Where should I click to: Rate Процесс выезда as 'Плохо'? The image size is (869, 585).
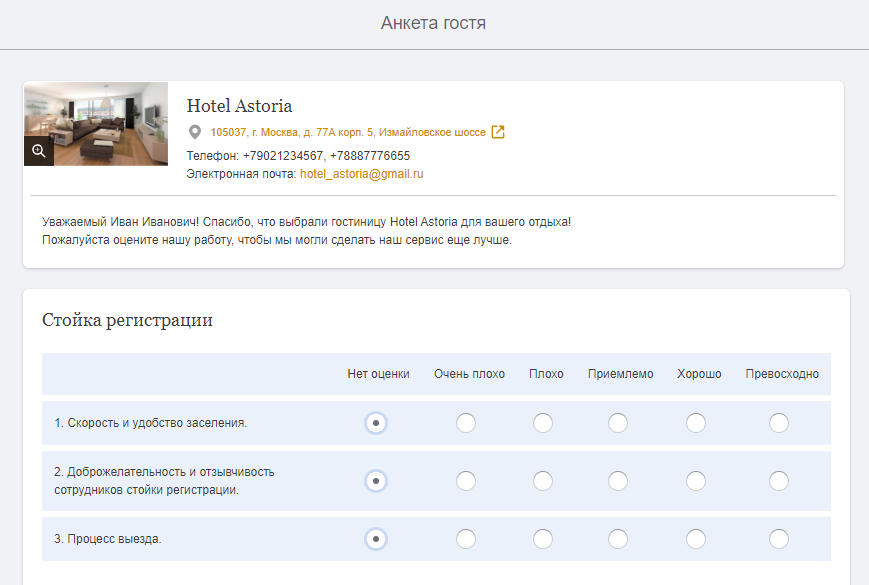tap(543, 539)
